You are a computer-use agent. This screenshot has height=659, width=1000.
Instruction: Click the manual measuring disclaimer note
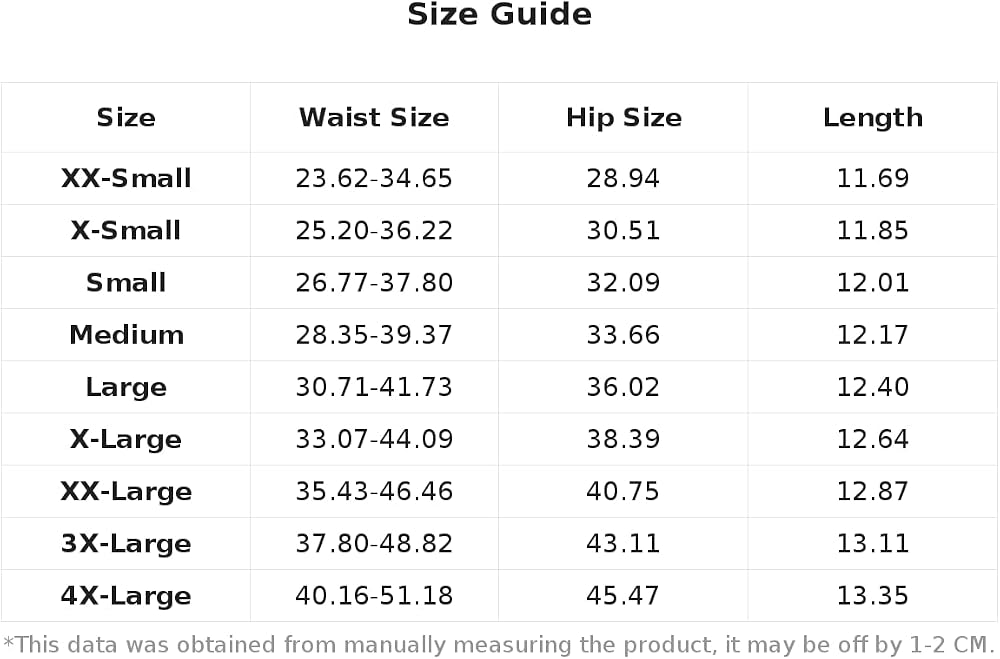pos(499,645)
